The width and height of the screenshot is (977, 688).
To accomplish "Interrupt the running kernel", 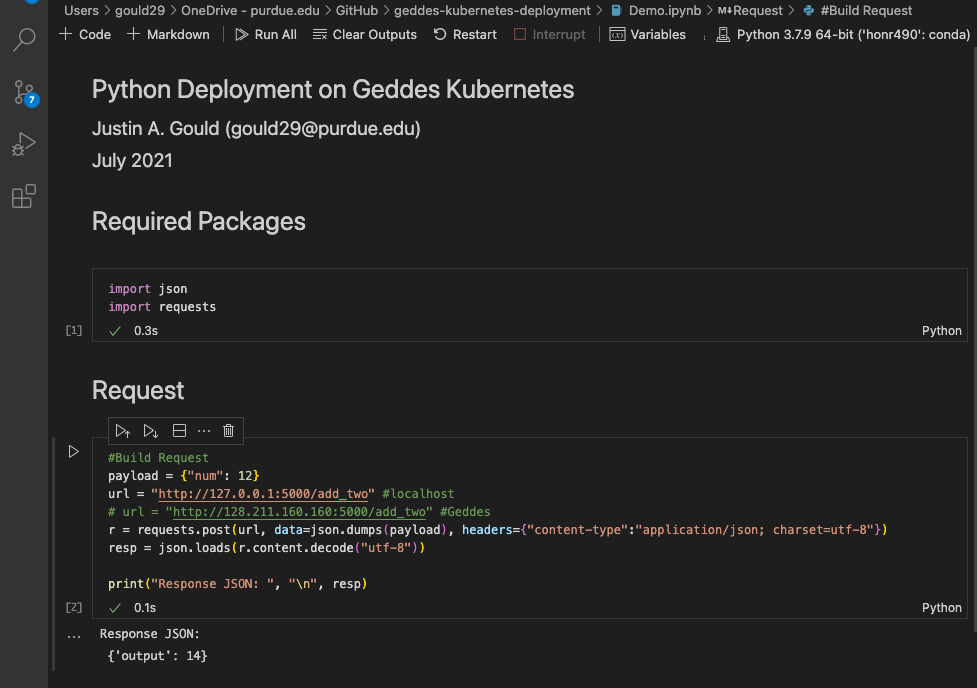I will click(x=549, y=34).
